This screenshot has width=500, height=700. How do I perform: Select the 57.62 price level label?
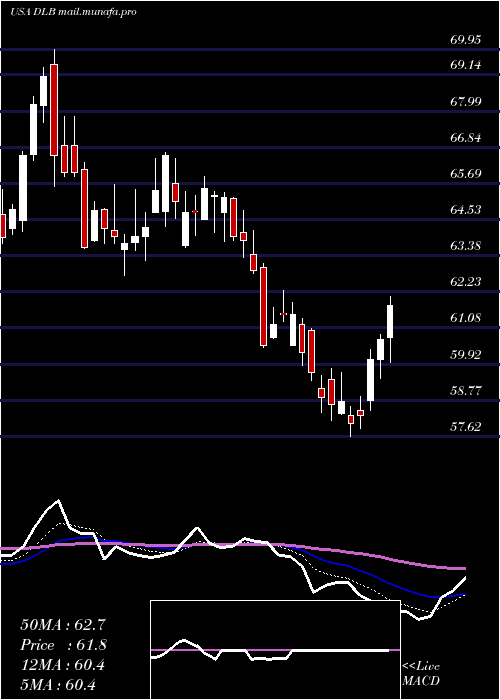(x=466, y=427)
